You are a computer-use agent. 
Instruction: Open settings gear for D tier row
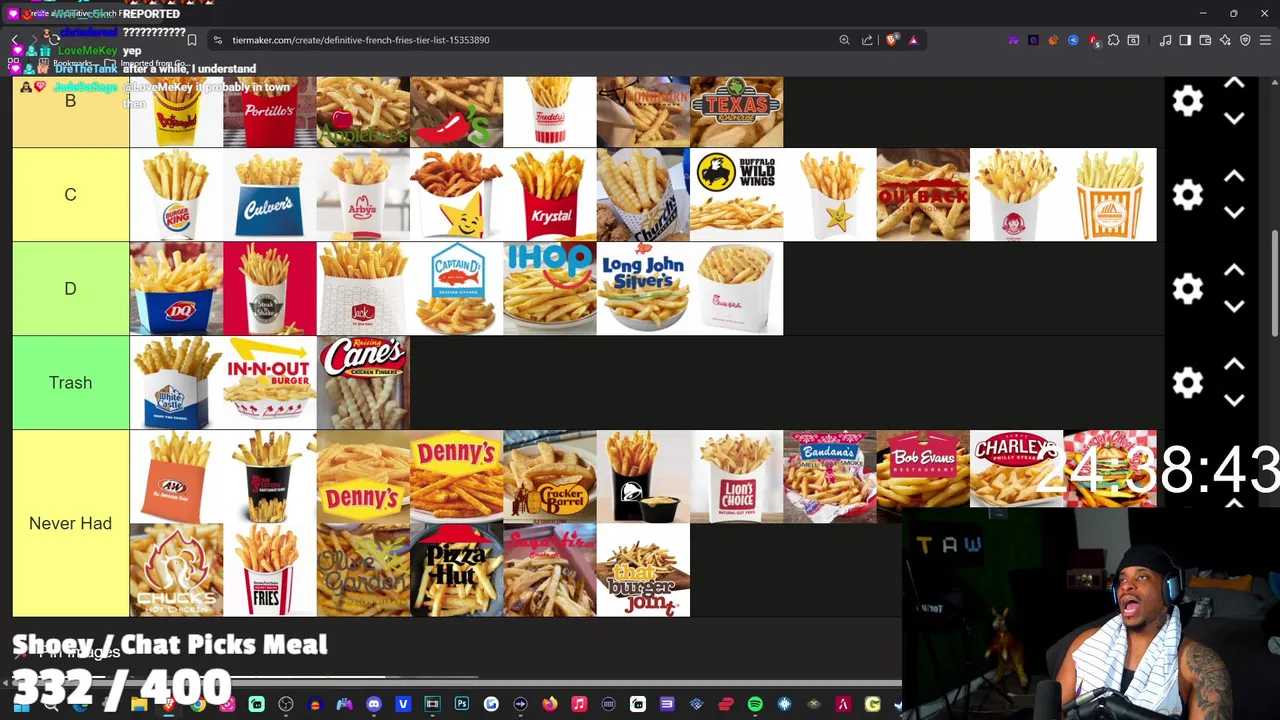pos(1188,289)
